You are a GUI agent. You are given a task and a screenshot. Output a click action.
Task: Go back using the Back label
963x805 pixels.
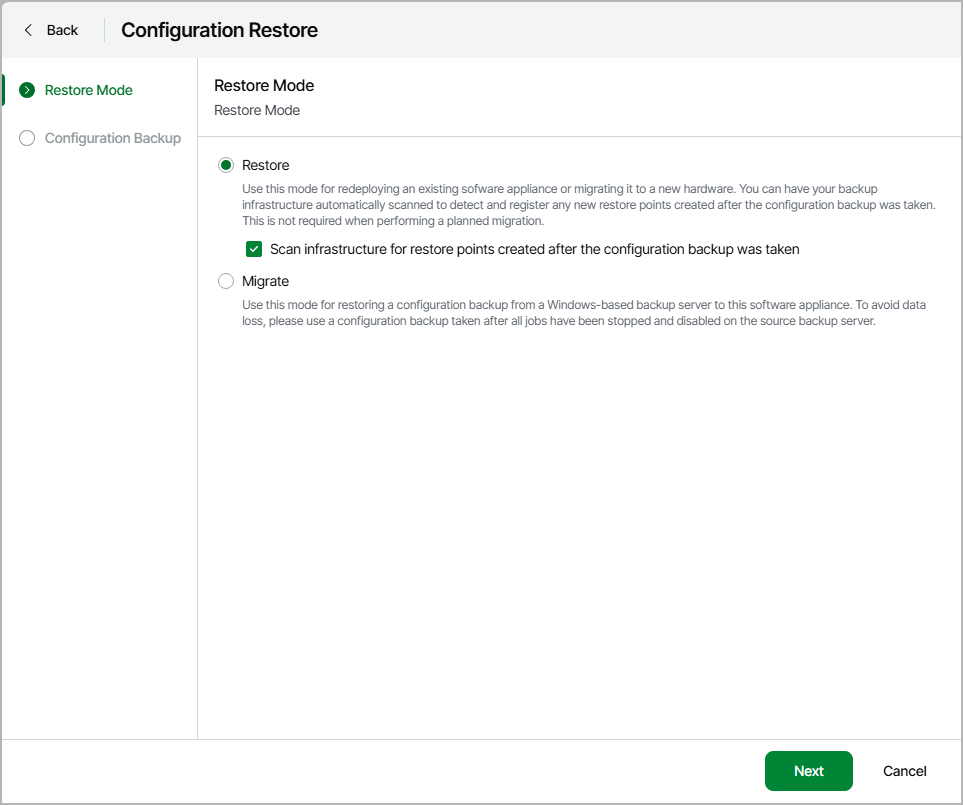coord(62,30)
